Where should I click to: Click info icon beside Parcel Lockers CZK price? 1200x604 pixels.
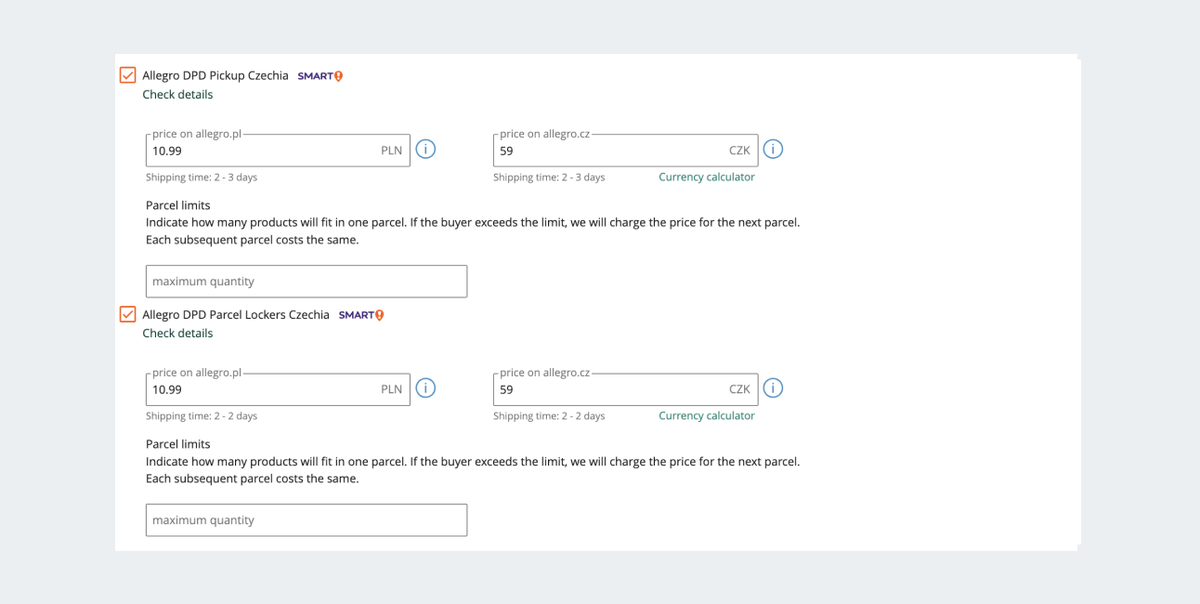point(773,389)
